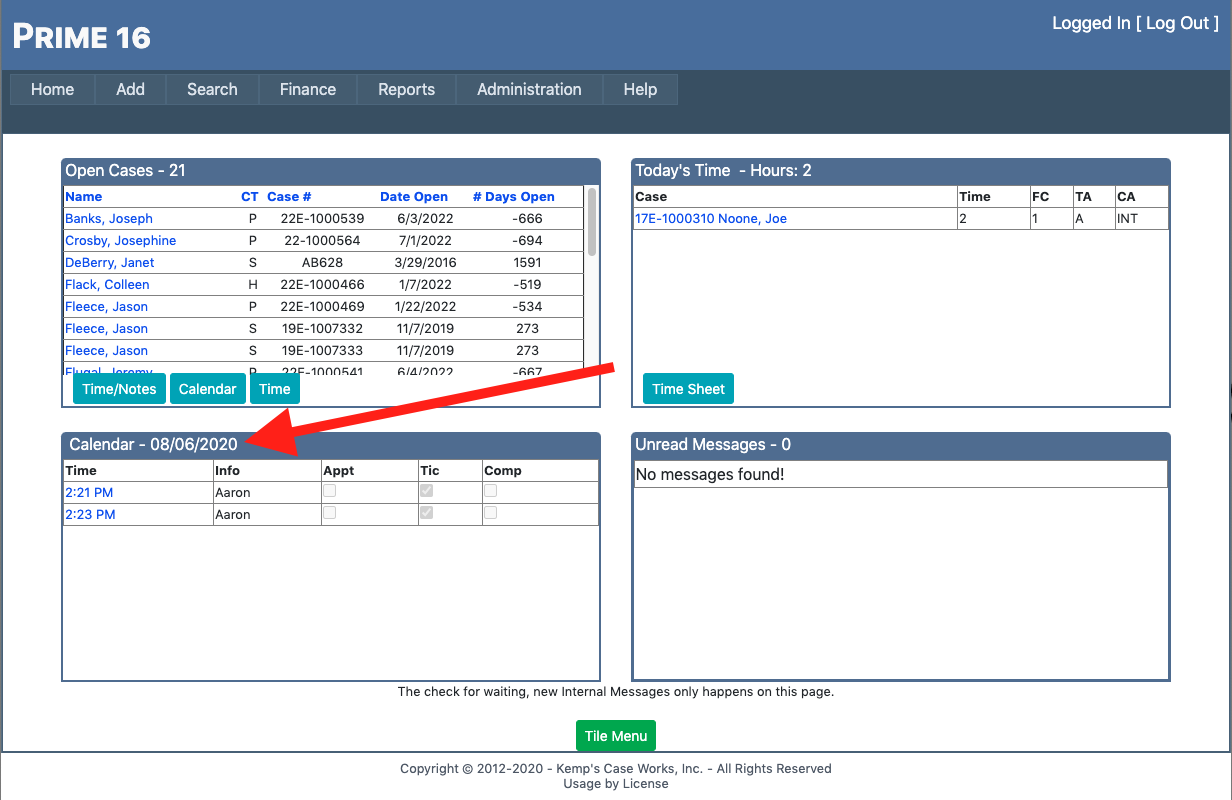
Task: Click the Log Out link
Action: [x=1176, y=23]
